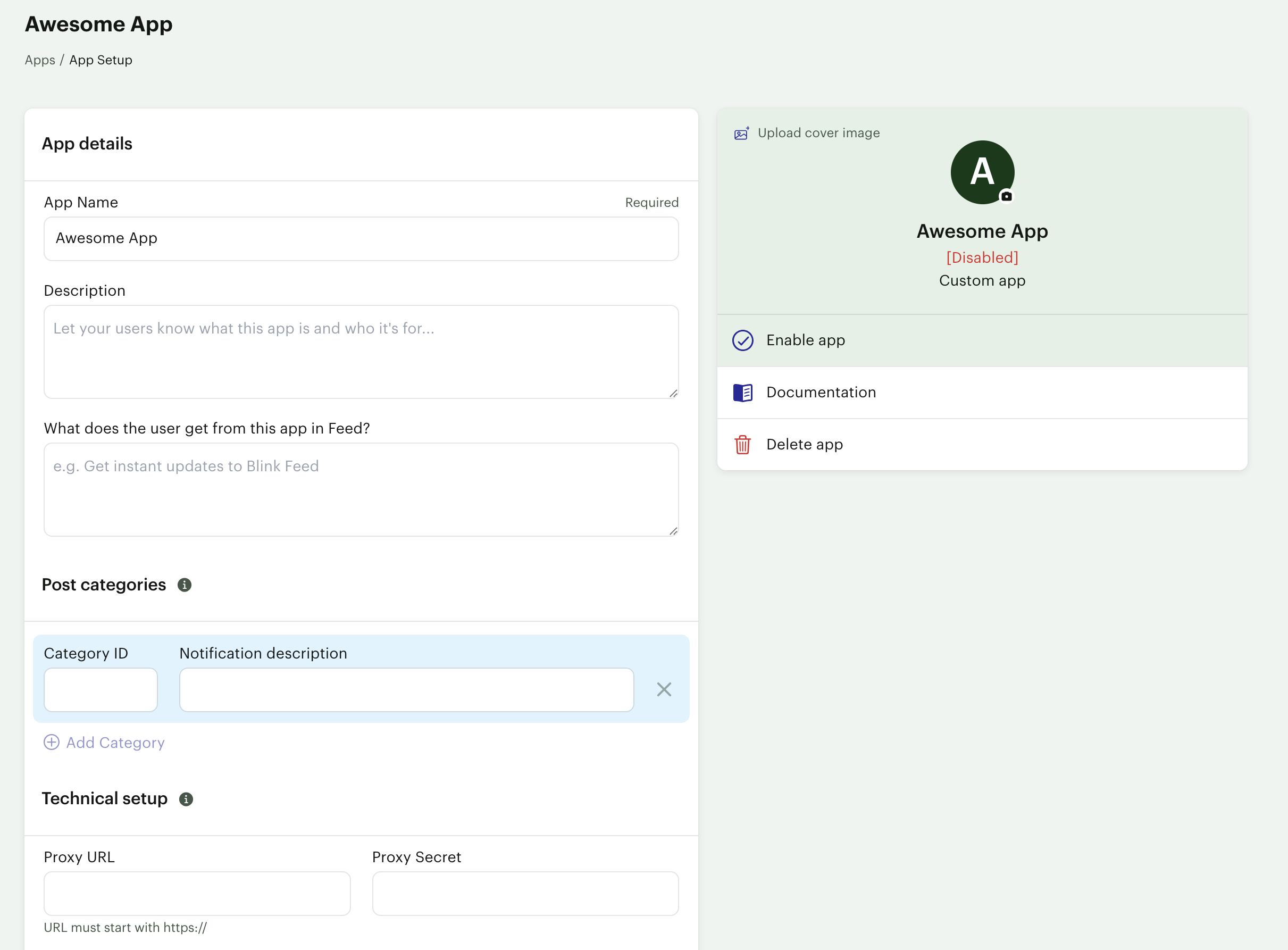Focus the Proxy URL input

[197, 894]
